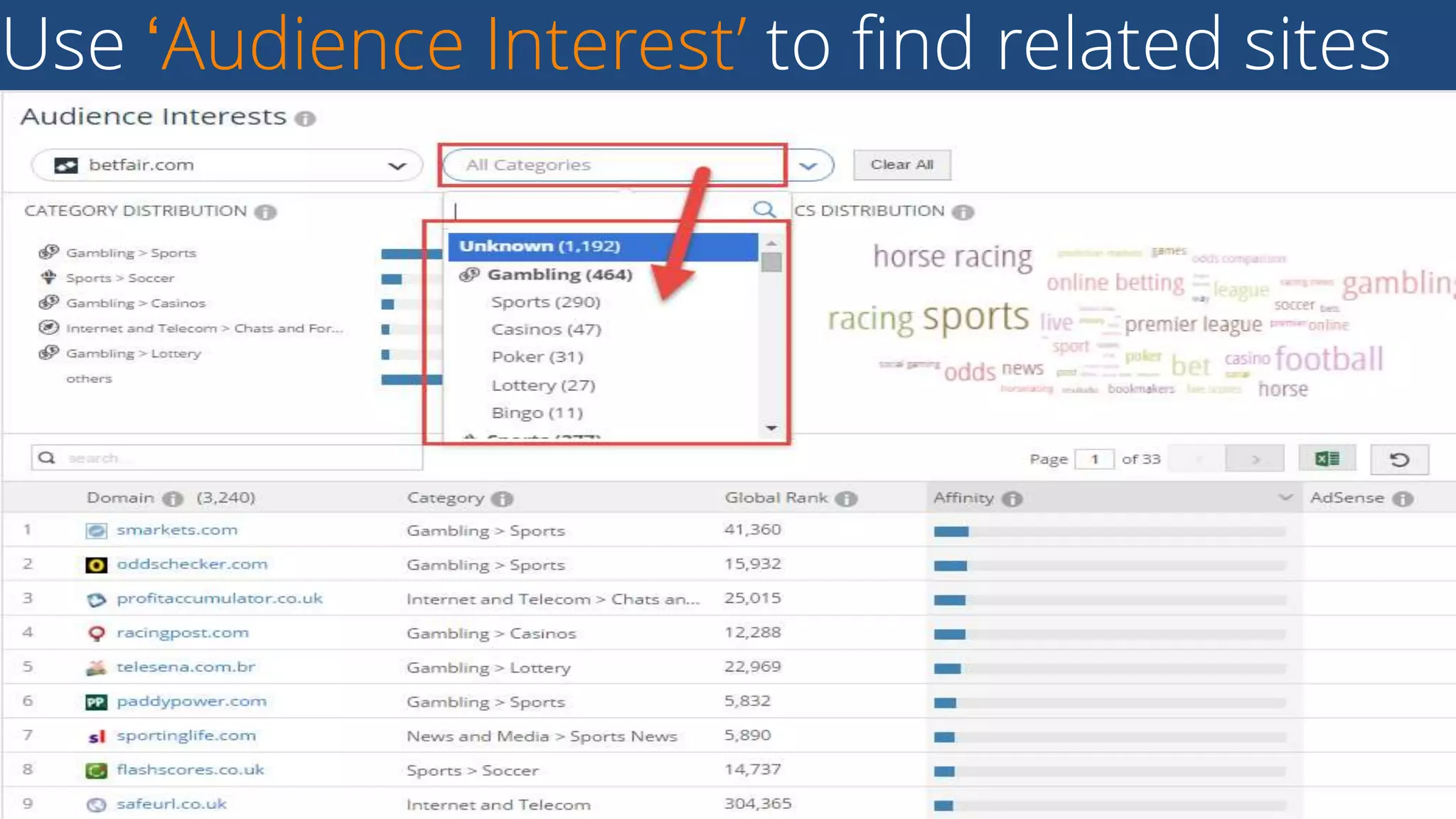The height and width of the screenshot is (819, 1456).
Task: Click the flashscores.co.uk favicon
Action: click(x=96, y=771)
